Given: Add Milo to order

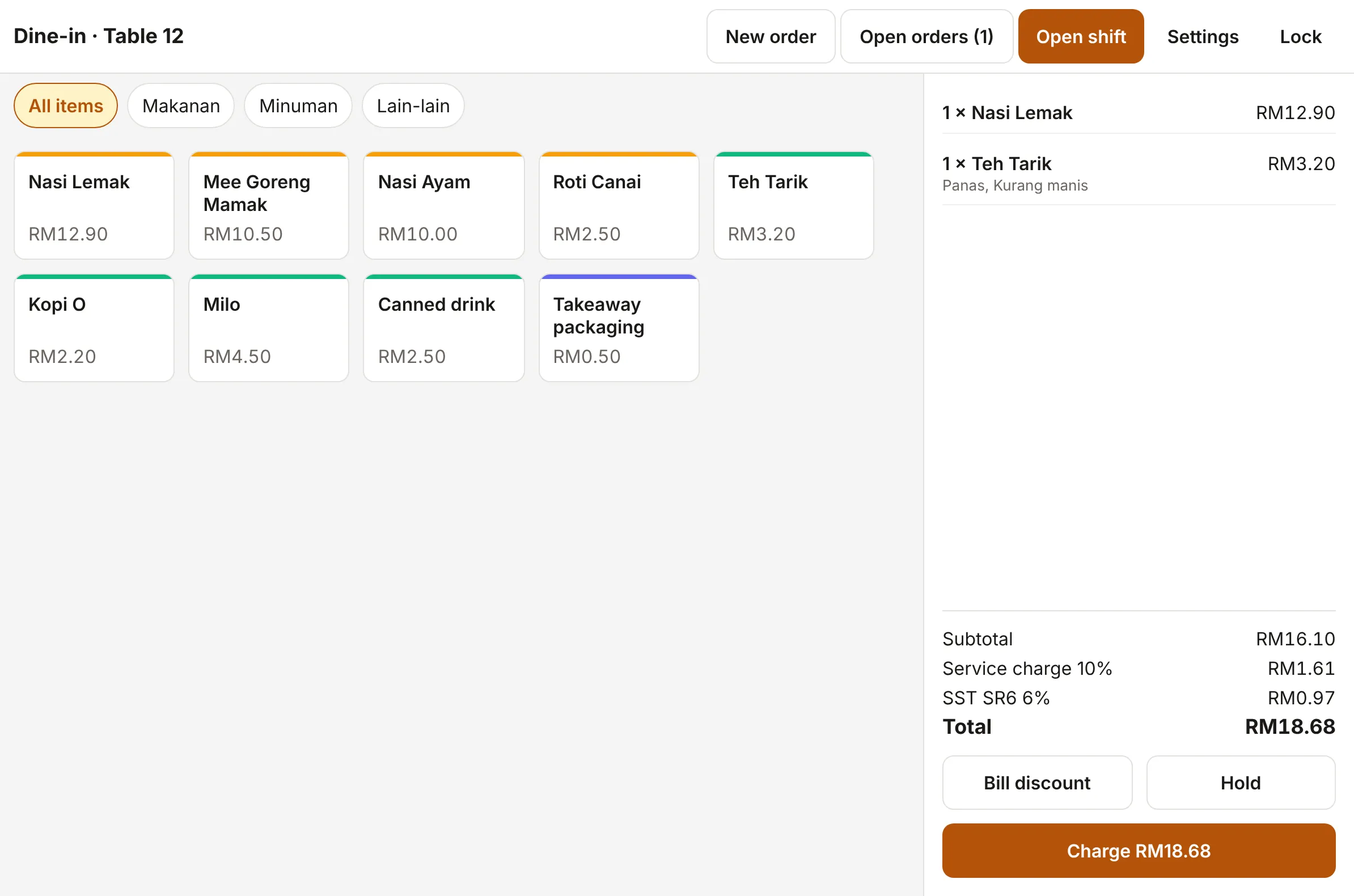Looking at the screenshot, I should coord(269,328).
